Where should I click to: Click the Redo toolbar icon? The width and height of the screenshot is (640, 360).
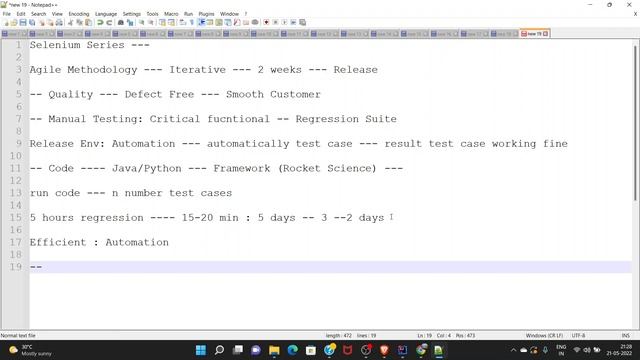tap(109, 22)
